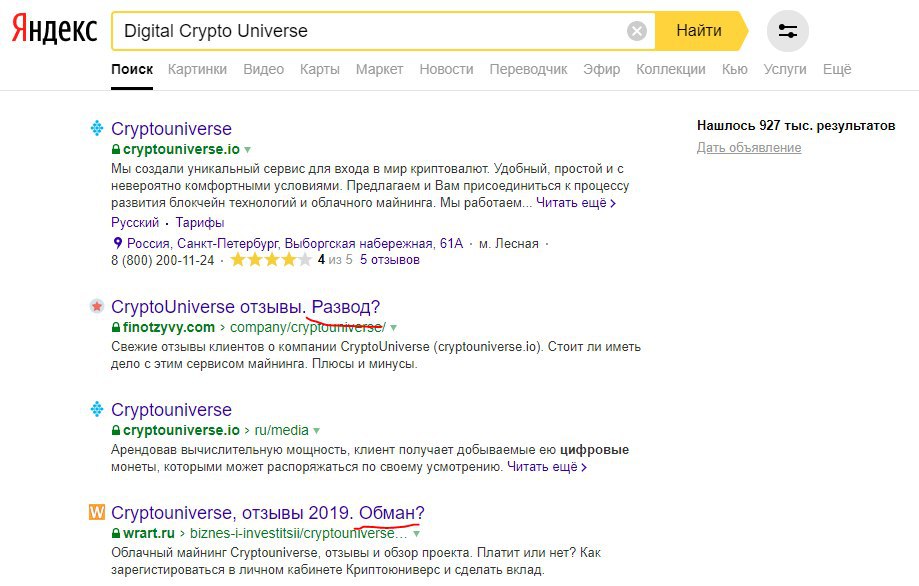Click the company/cryptouniverse/ URL path
The width and height of the screenshot is (919, 586).
pos(308,327)
